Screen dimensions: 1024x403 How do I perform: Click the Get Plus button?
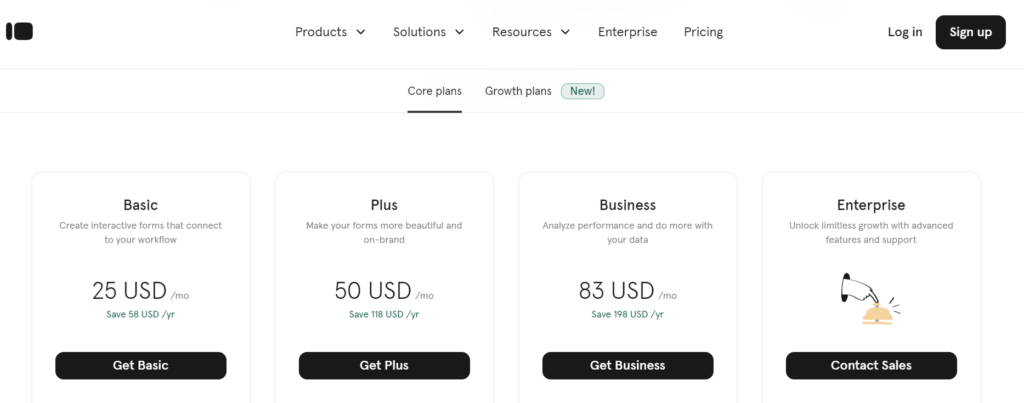pos(384,365)
